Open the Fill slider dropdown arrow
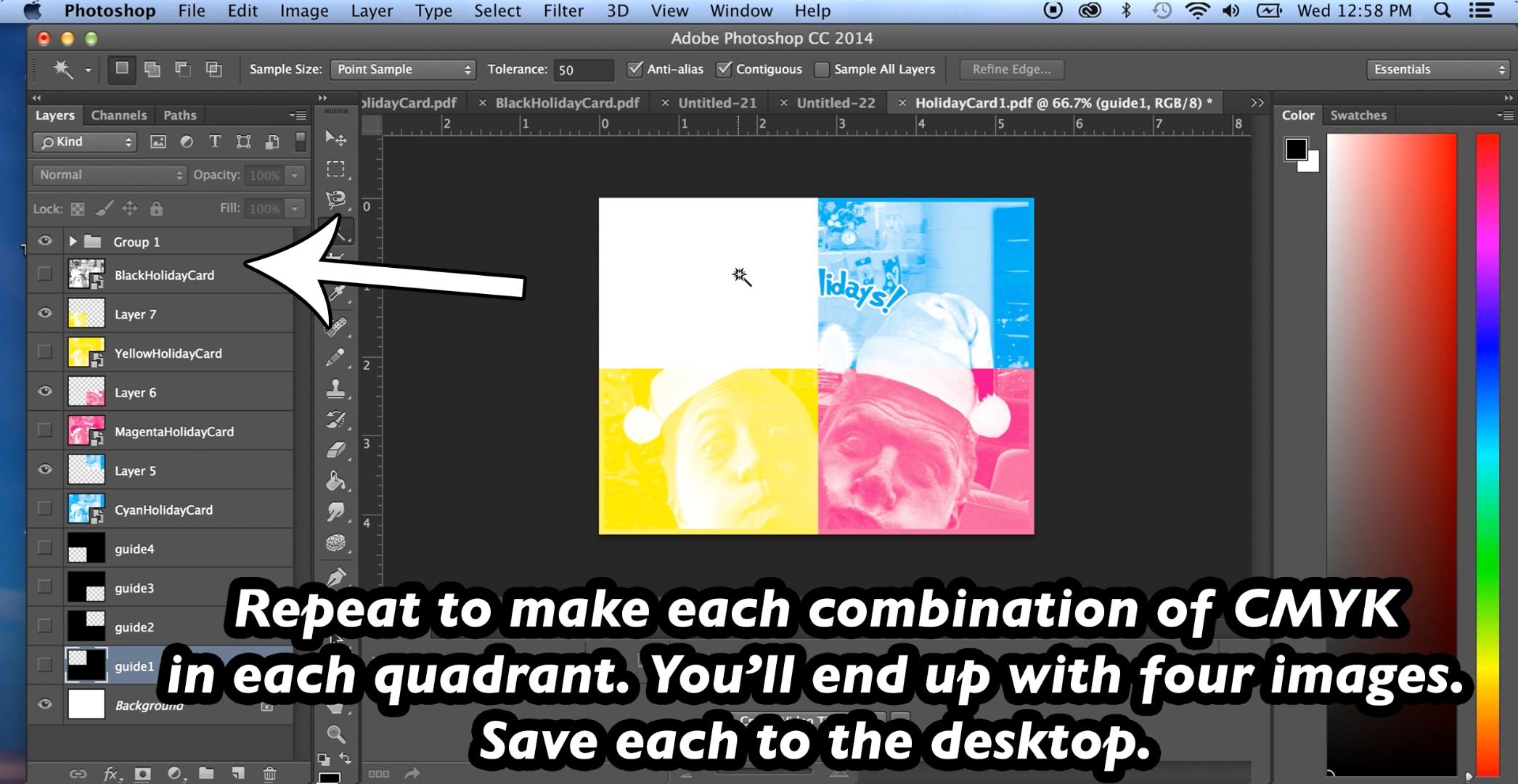Screen dimensions: 1518x784 295,209
